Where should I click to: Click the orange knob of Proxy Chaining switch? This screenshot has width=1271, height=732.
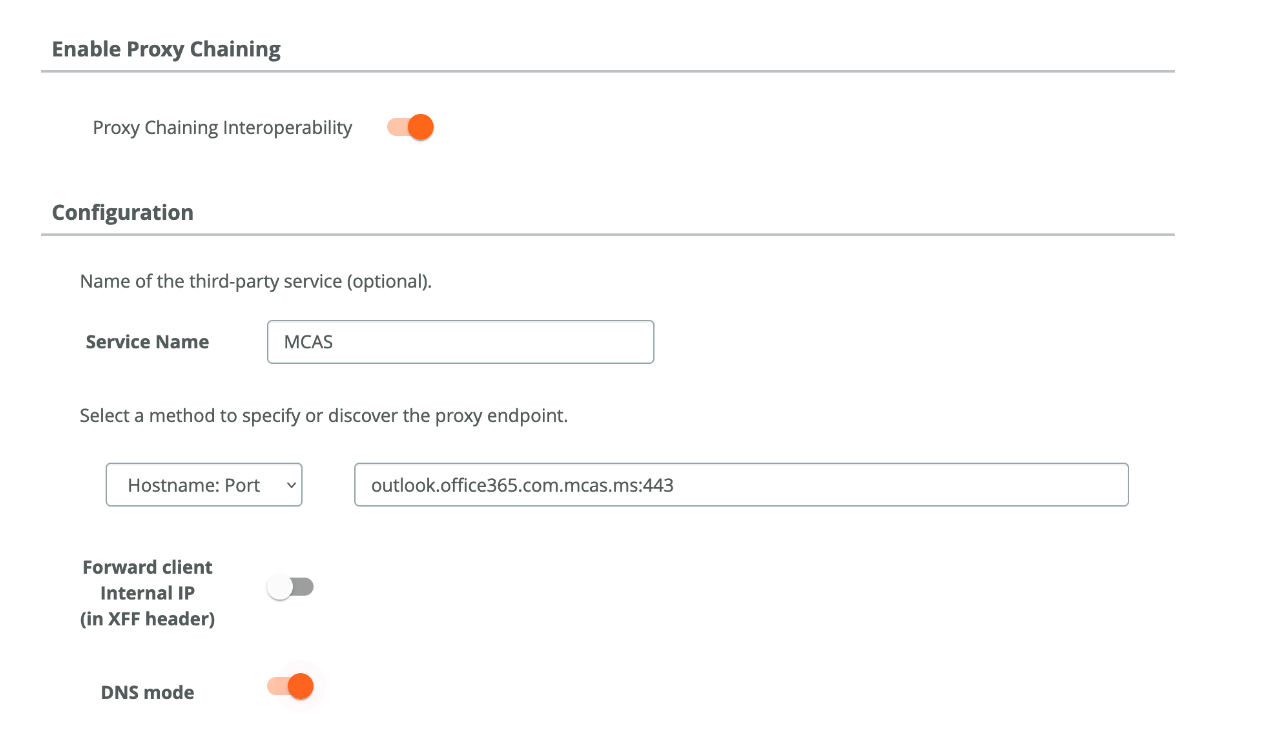pos(421,127)
